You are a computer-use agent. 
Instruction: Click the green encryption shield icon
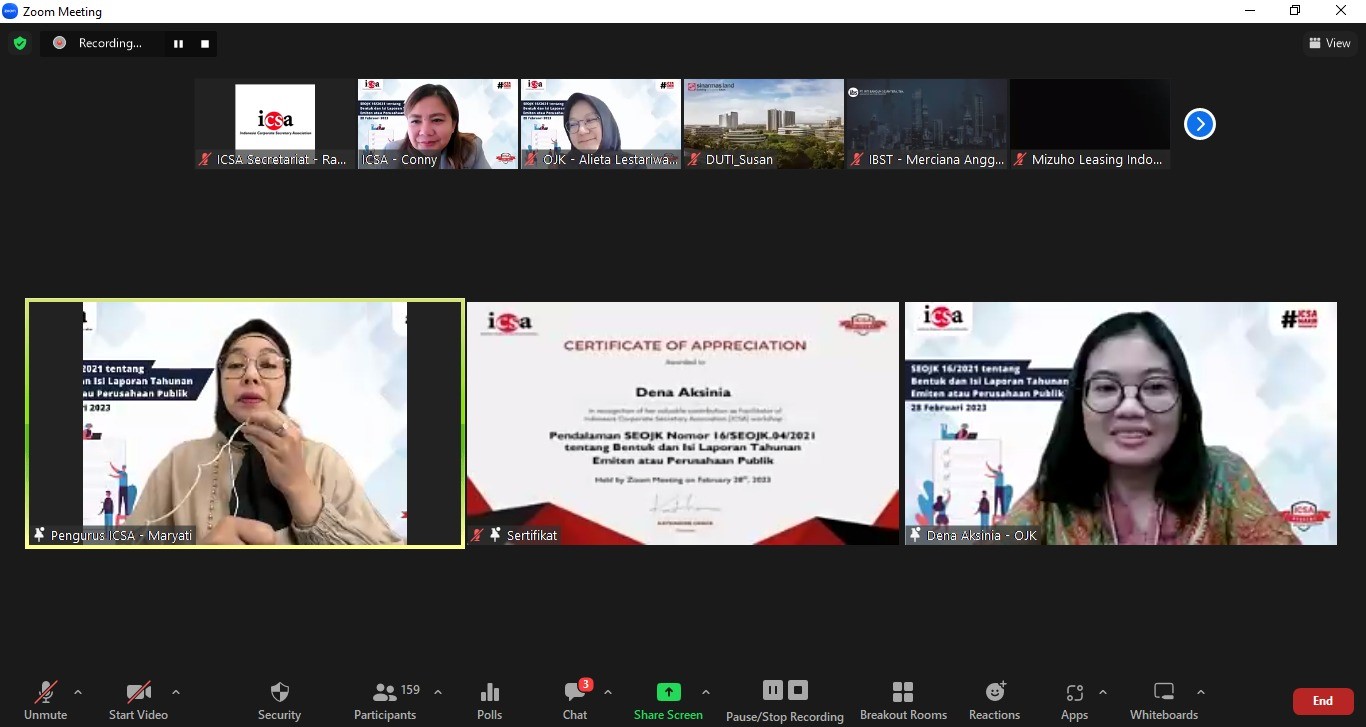pos(19,43)
